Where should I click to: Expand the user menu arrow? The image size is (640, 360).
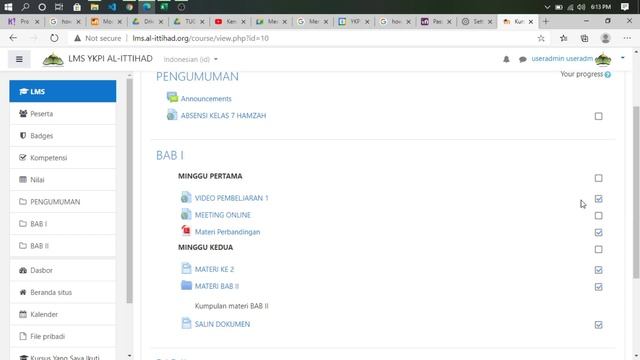[622, 58]
